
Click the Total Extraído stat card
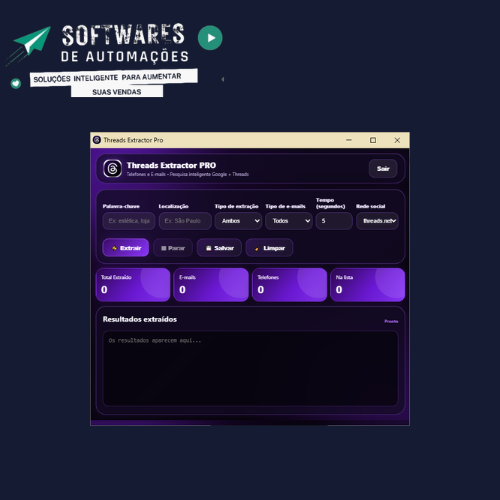coord(133,285)
